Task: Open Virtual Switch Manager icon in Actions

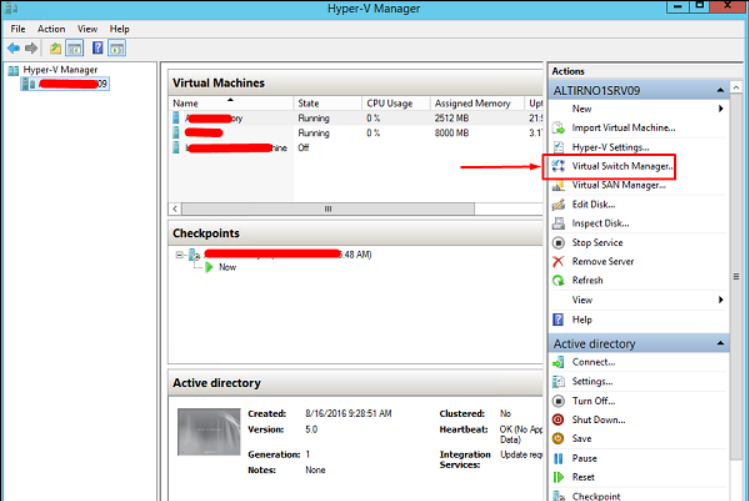Action: [x=559, y=166]
